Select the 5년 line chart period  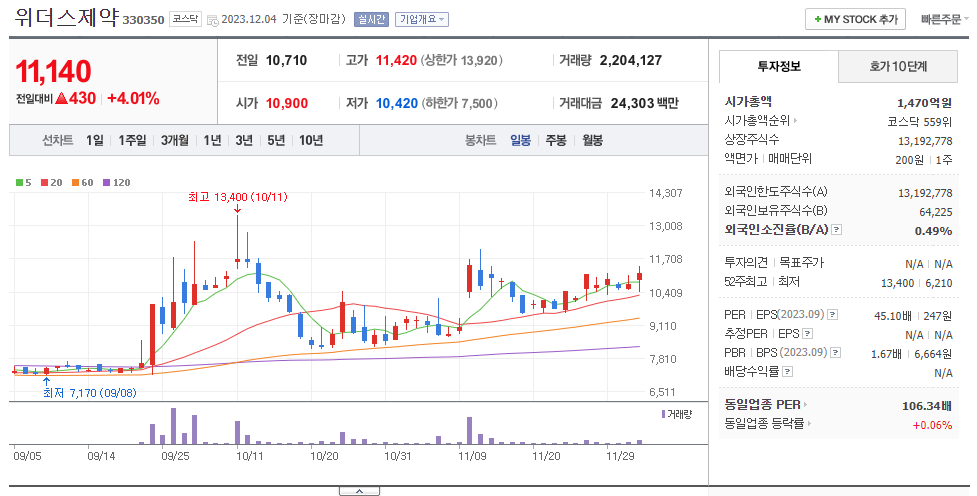275,140
